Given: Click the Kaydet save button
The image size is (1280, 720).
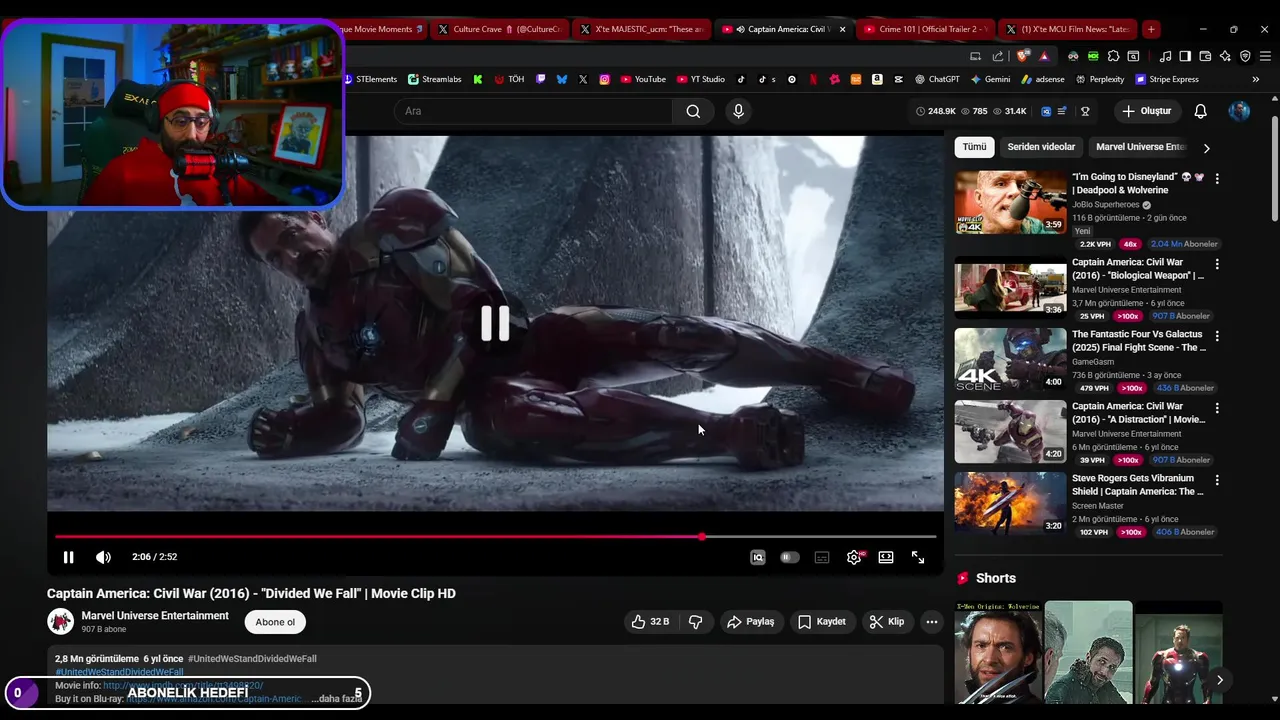Looking at the screenshot, I should (822, 622).
